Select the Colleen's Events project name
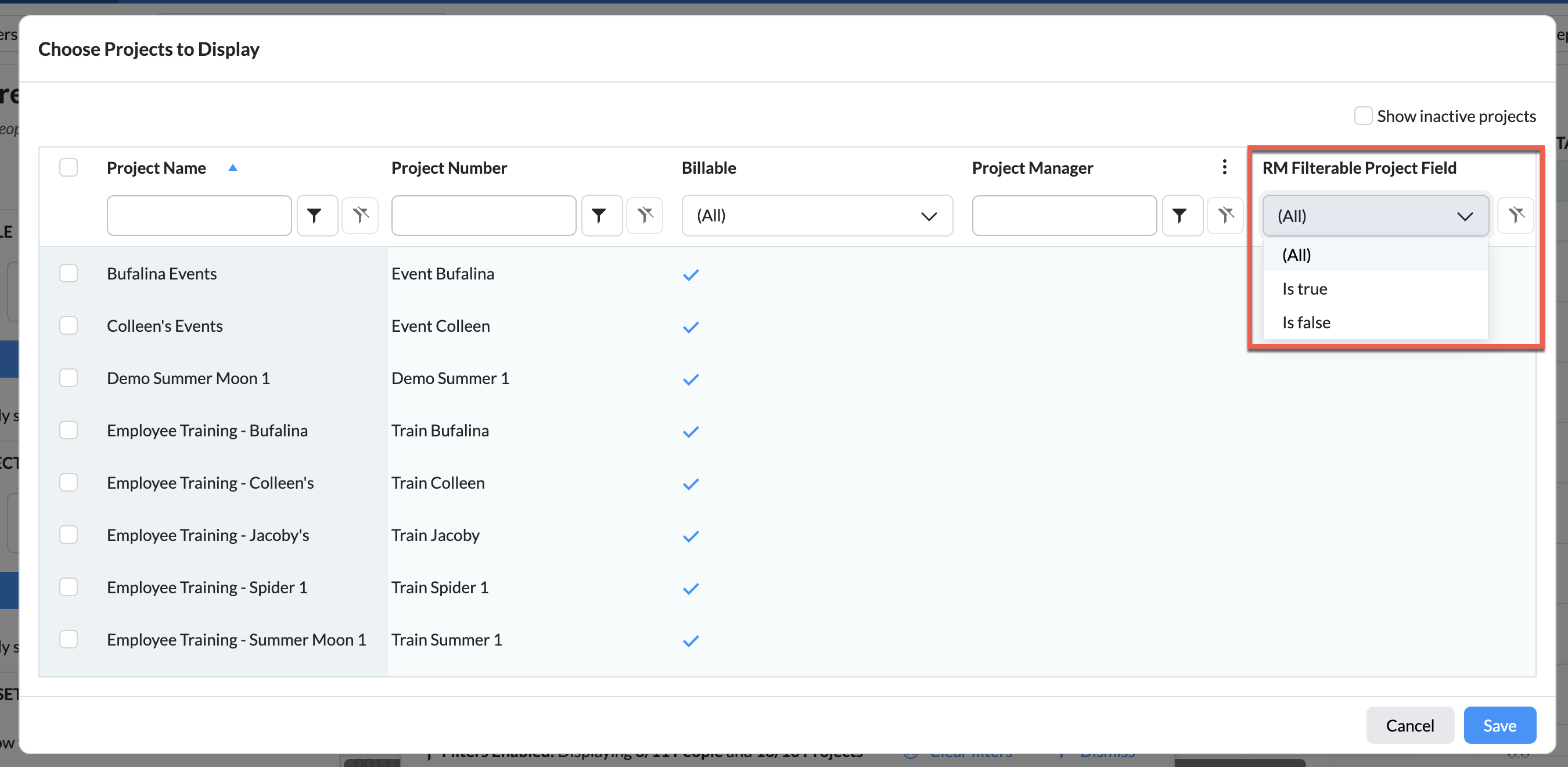The height and width of the screenshot is (767, 1568). (x=165, y=326)
